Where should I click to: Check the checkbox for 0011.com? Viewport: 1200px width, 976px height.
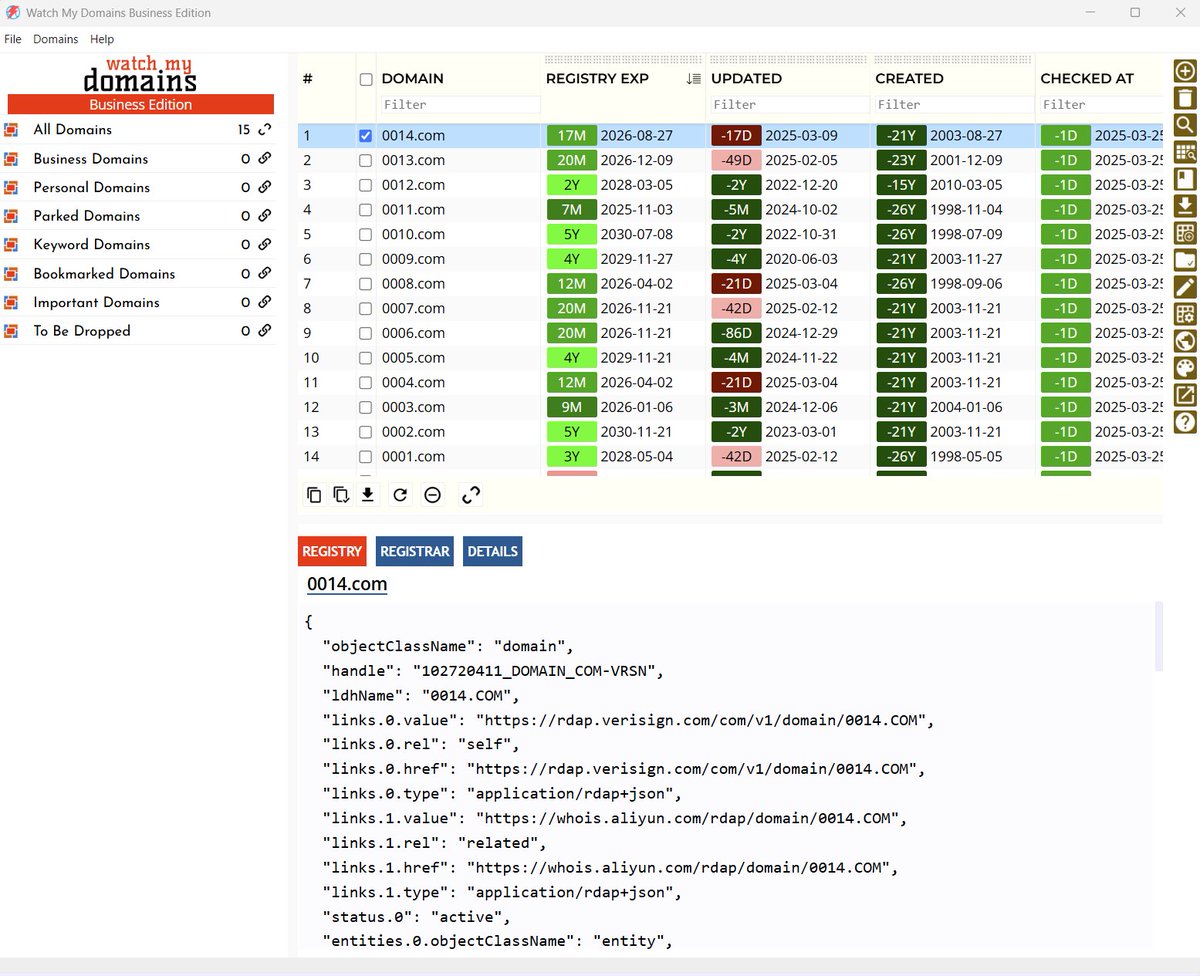click(x=365, y=210)
